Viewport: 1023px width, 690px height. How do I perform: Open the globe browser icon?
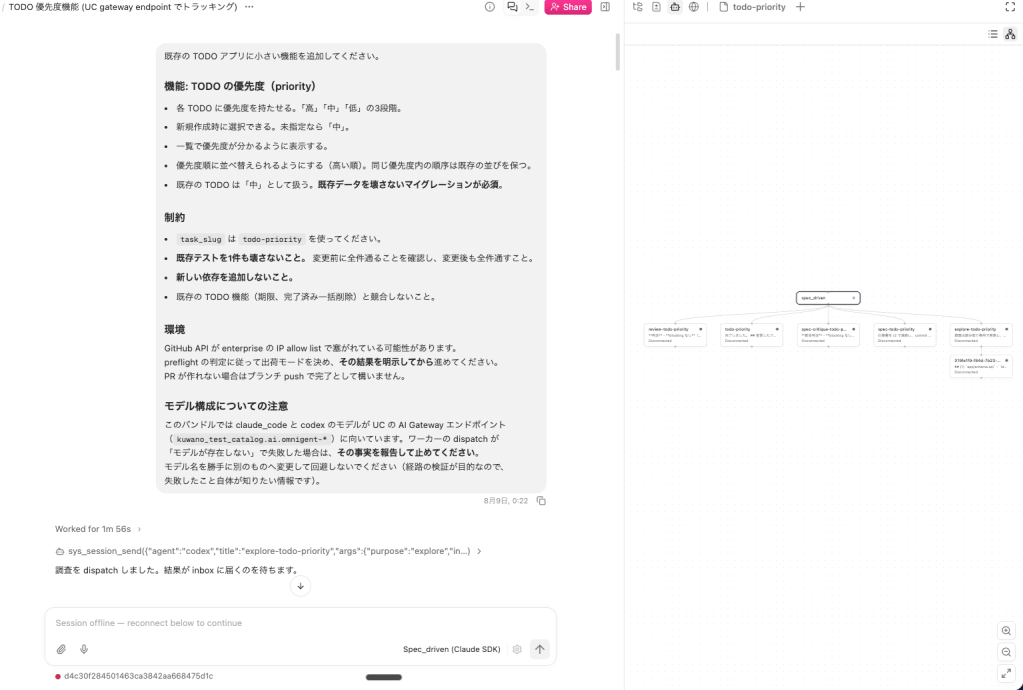click(694, 7)
